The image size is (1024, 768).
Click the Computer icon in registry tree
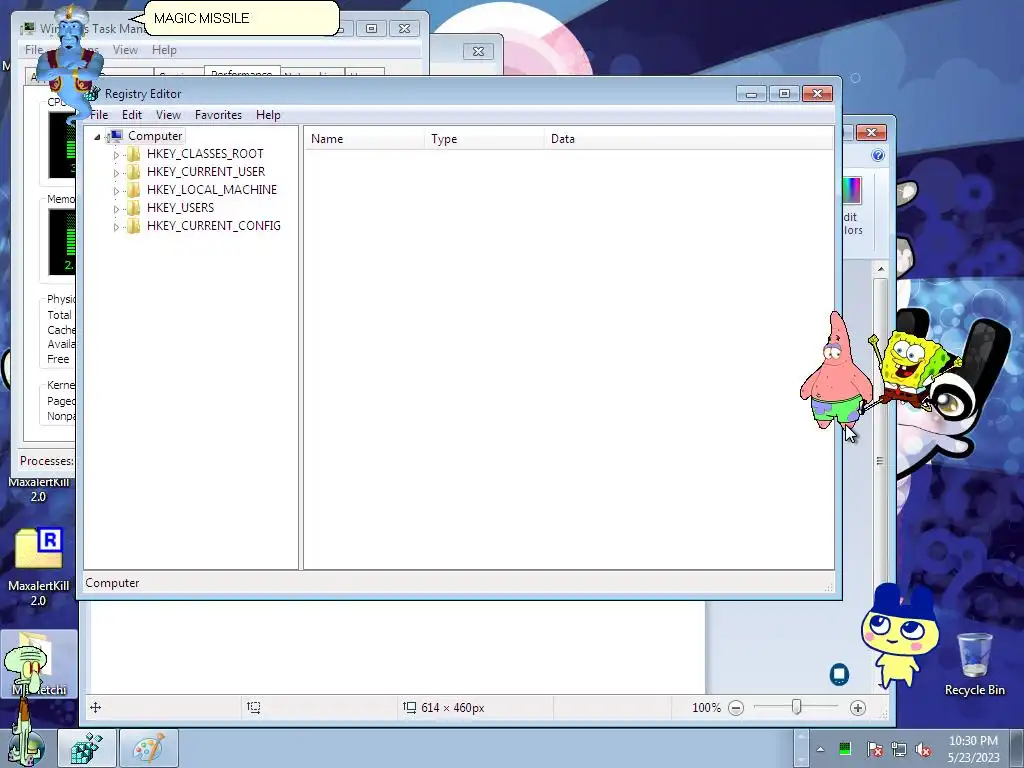[x=115, y=136]
